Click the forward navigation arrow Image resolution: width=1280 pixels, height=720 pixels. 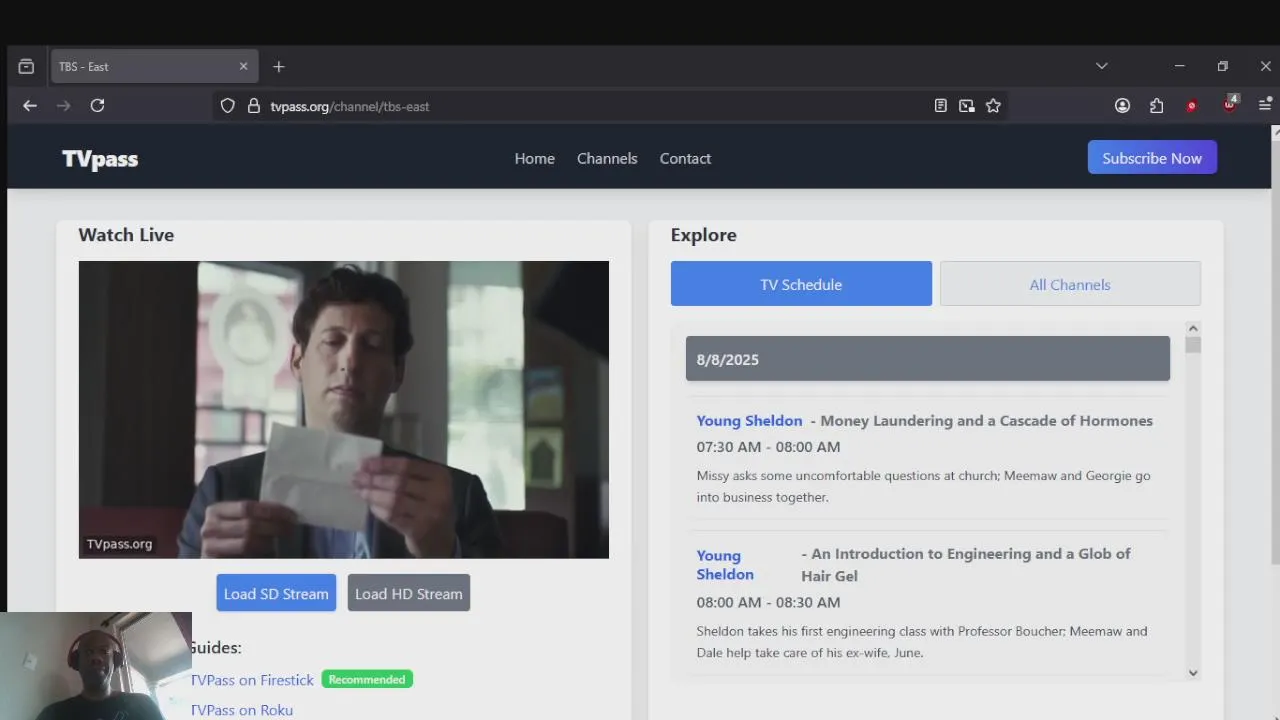click(63, 105)
